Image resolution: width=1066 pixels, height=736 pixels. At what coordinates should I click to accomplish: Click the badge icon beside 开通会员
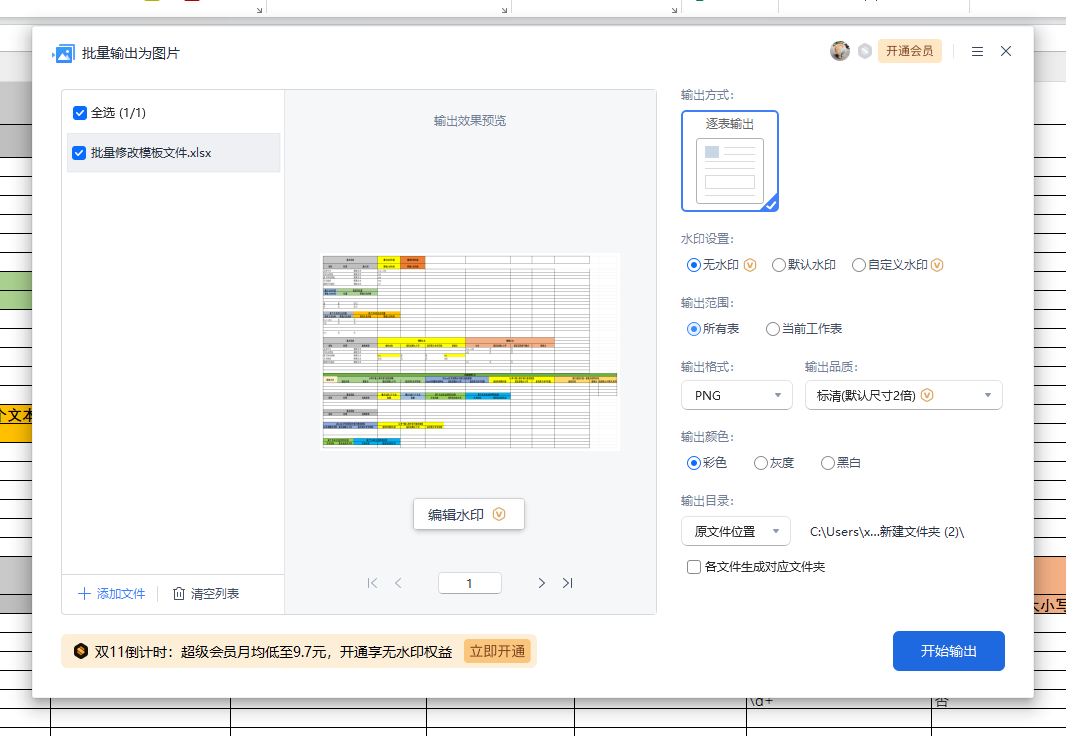pyautogui.click(x=864, y=51)
